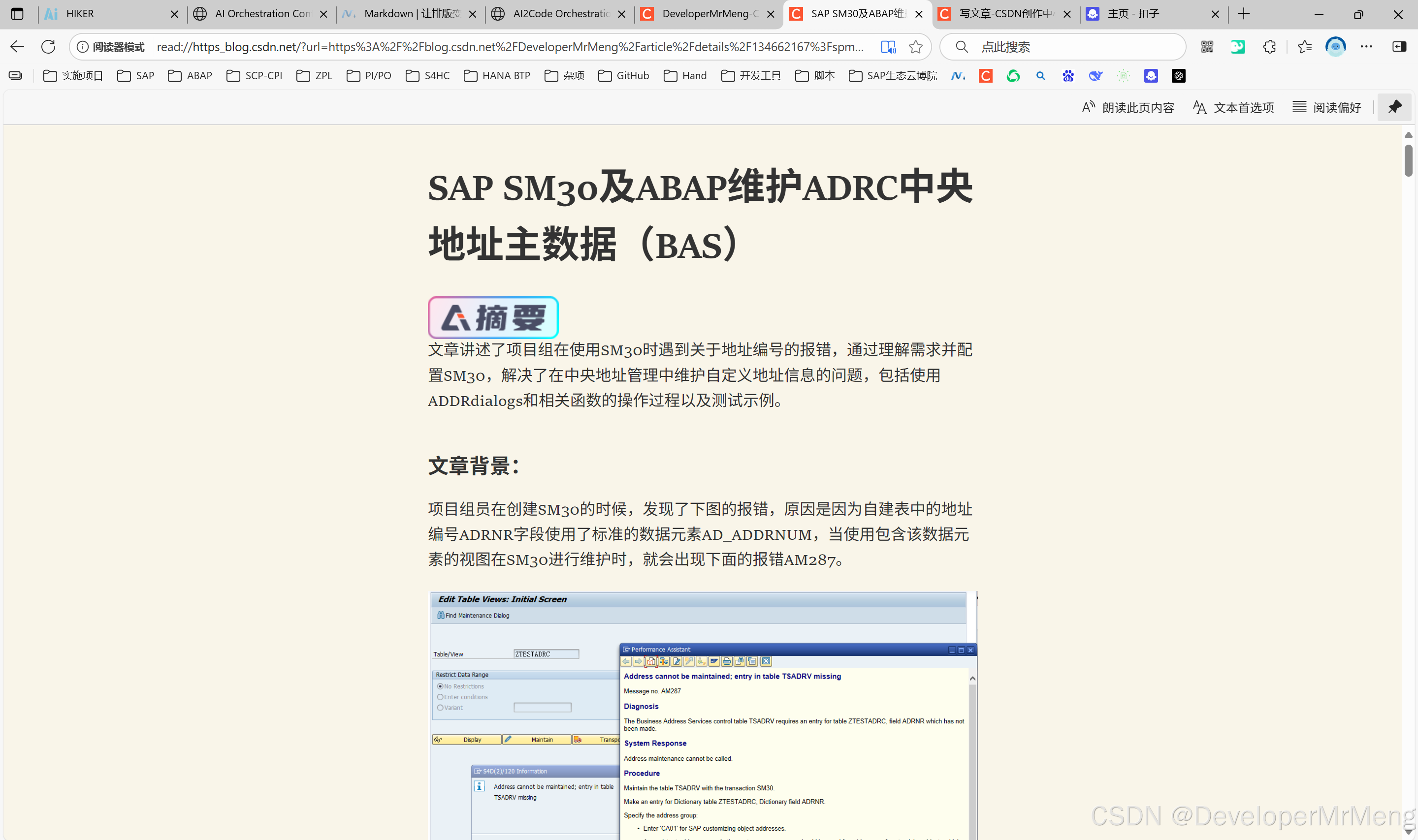
Task: Click the vertical scrollbar thumb
Action: click(x=1408, y=160)
